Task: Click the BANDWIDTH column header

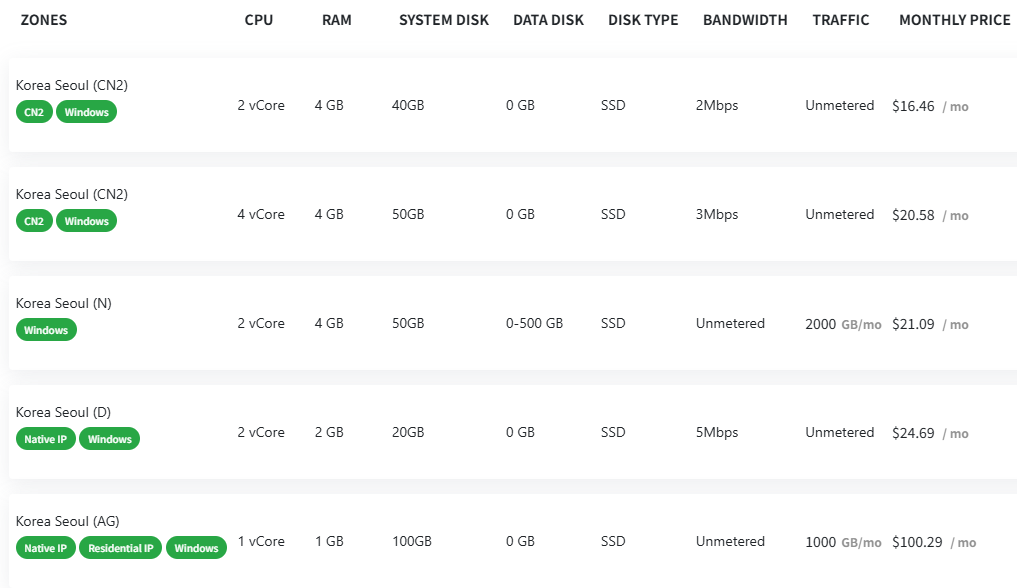Action: pyautogui.click(x=745, y=20)
